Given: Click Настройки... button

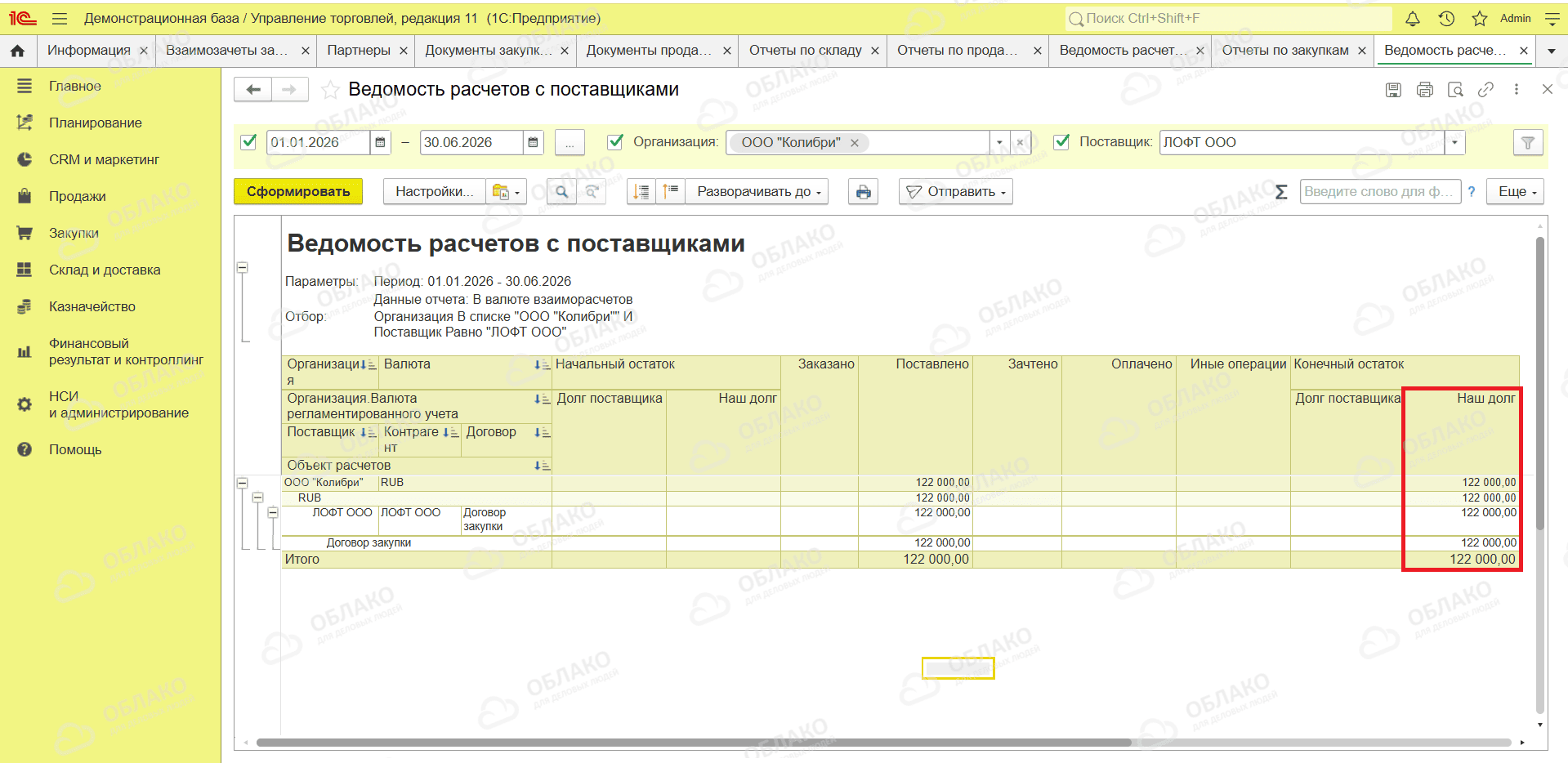Looking at the screenshot, I should click(x=435, y=192).
